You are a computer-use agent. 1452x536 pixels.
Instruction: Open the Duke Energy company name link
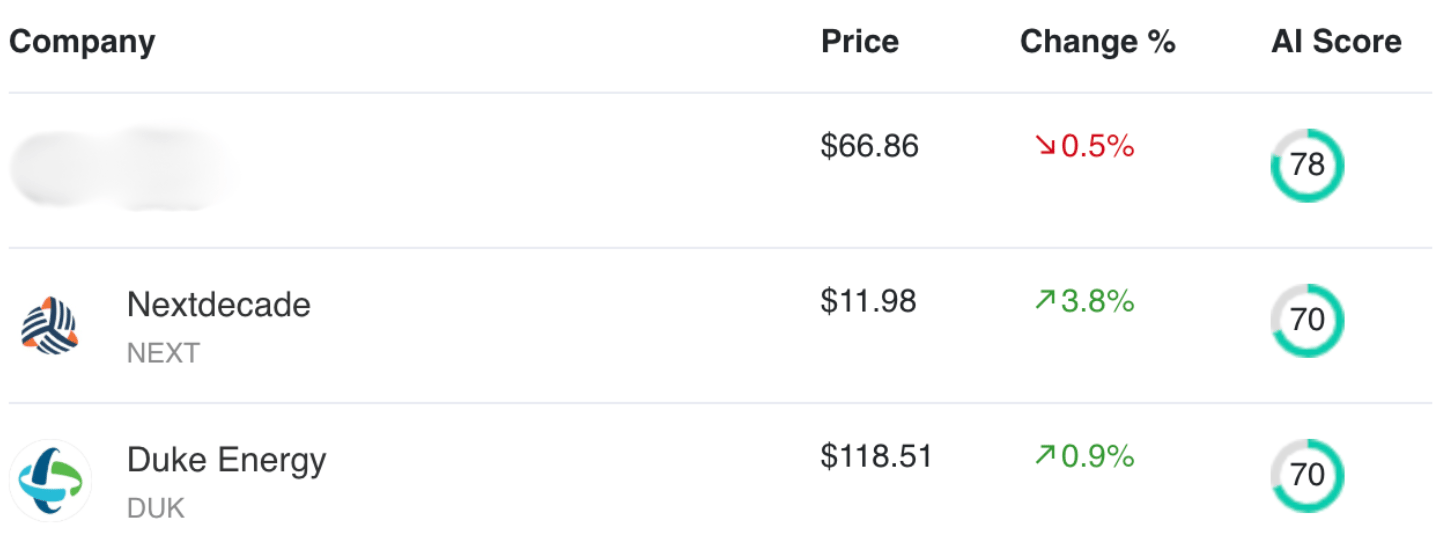coord(227,460)
